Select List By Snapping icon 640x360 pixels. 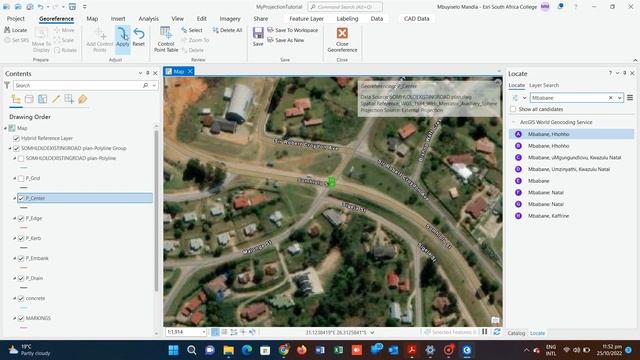click(69, 99)
